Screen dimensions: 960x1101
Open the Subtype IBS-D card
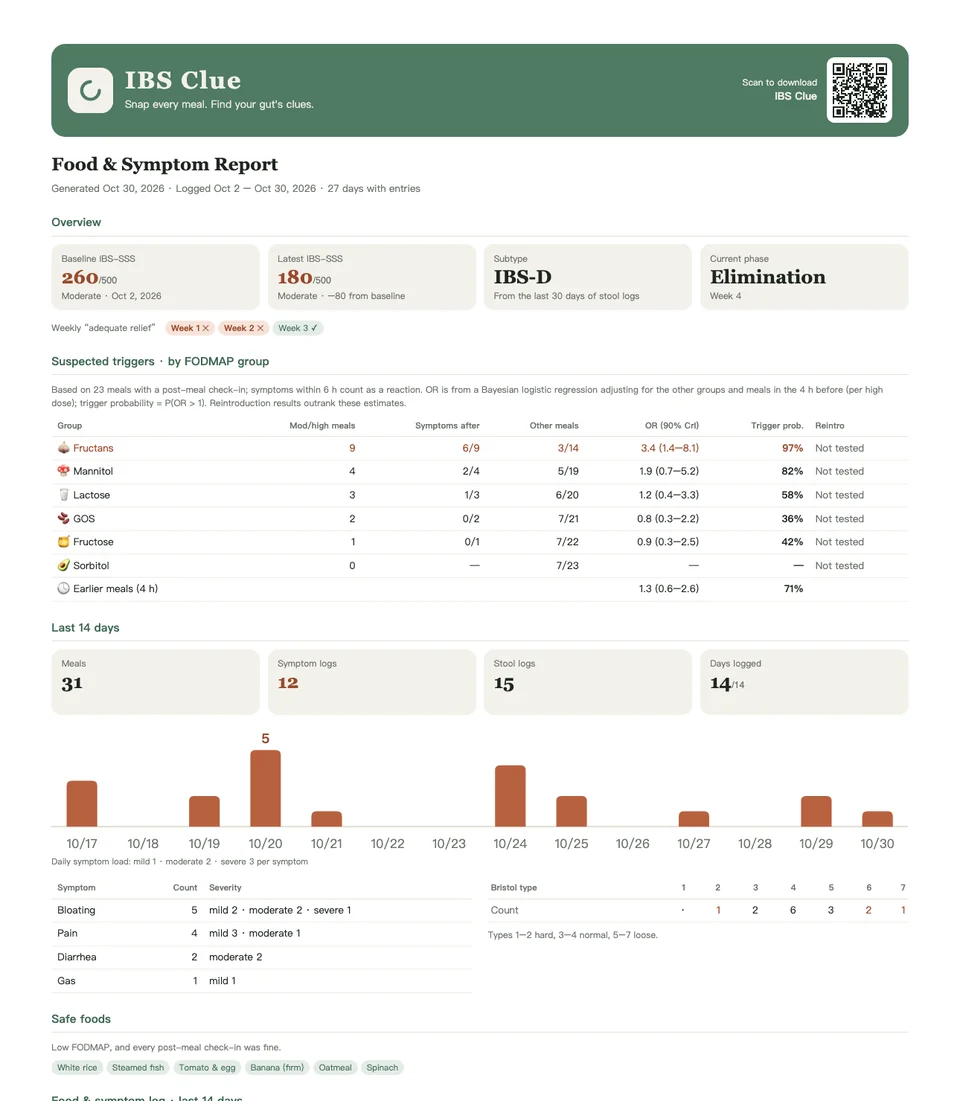tap(588, 277)
